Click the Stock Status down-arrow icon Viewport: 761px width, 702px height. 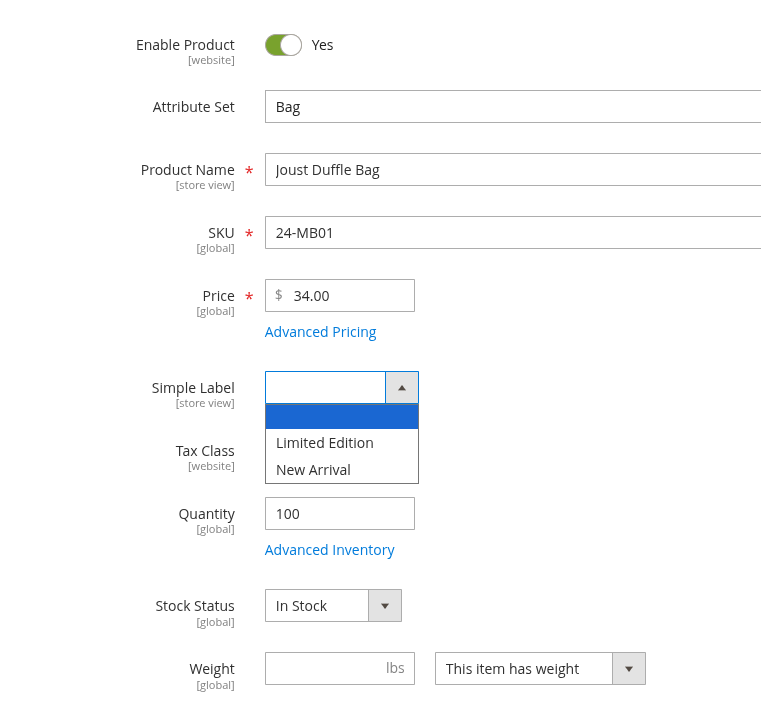point(385,606)
